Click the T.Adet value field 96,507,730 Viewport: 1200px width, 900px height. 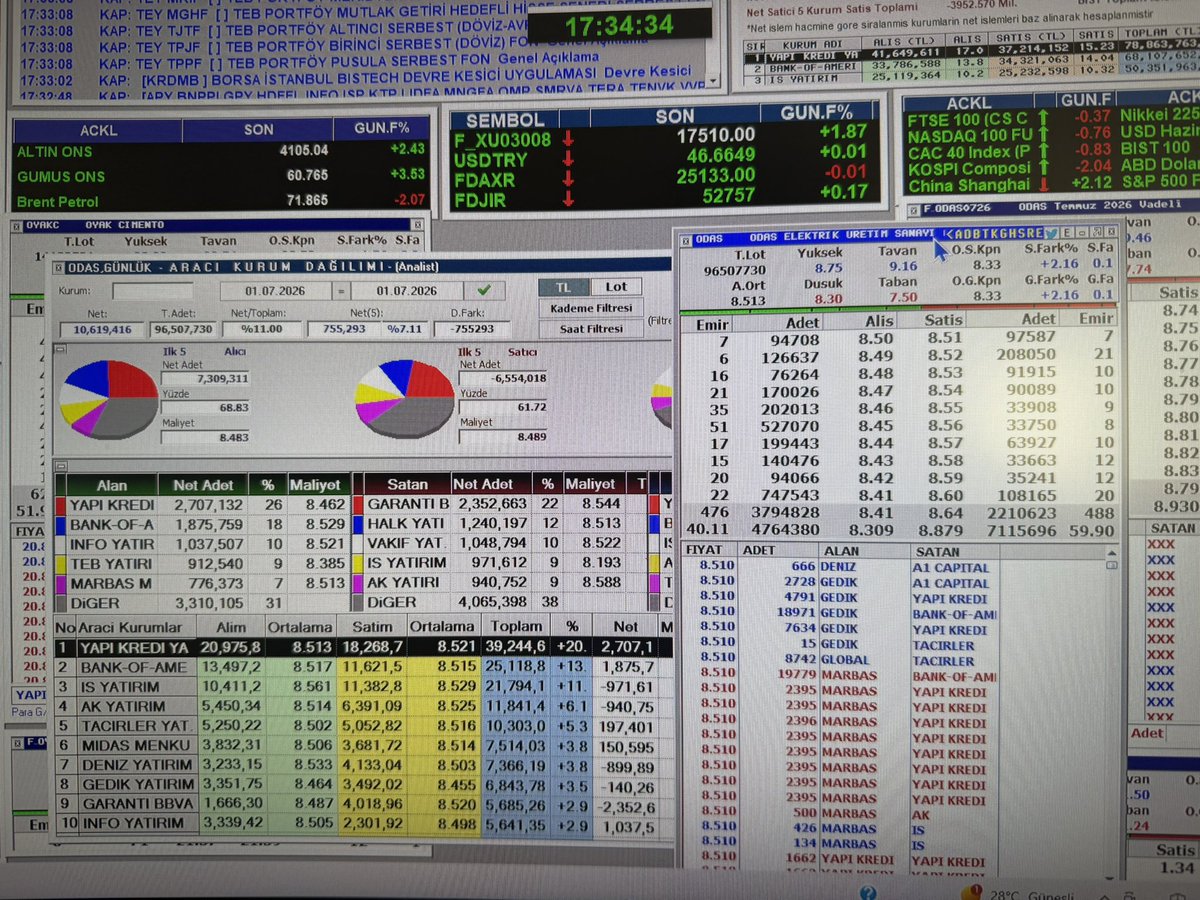(183, 328)
